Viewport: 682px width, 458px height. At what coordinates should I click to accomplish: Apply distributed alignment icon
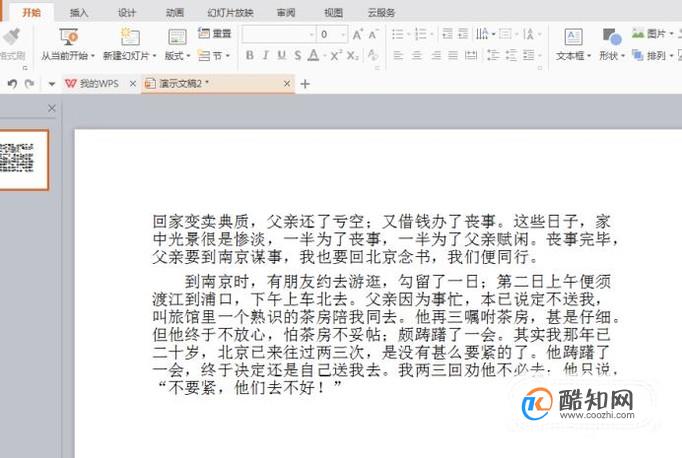pyautogui.click(x=471, y=55)
